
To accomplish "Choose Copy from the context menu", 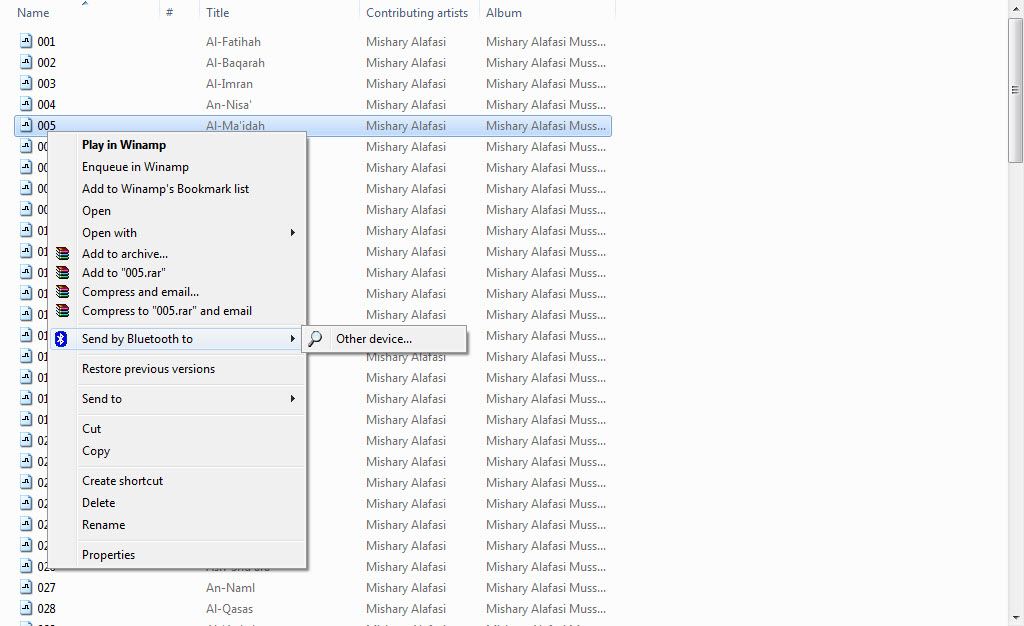I will tap(96, 451).
